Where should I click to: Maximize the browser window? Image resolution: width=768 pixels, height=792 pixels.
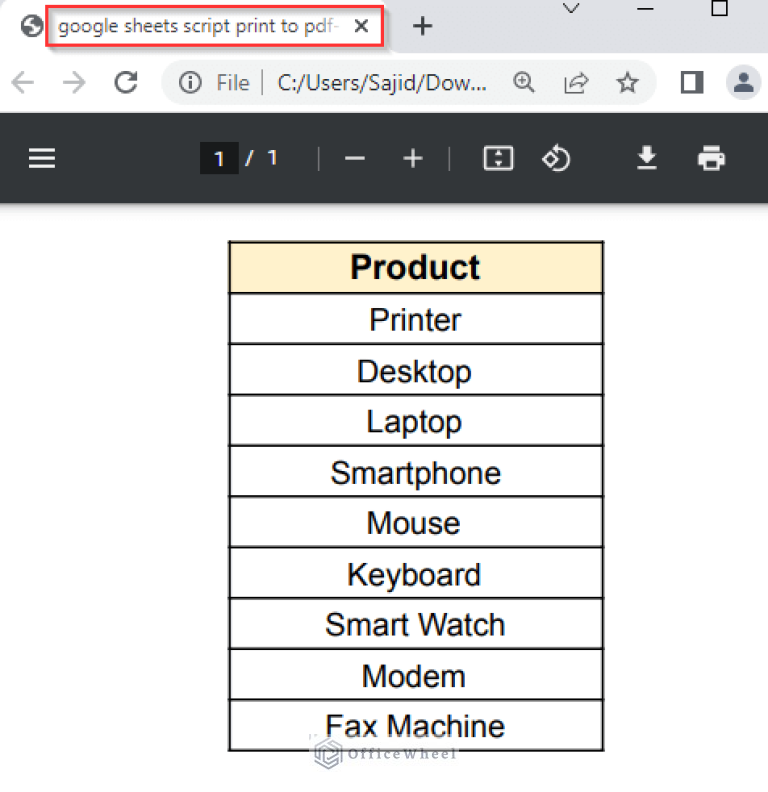pos(719,9)
